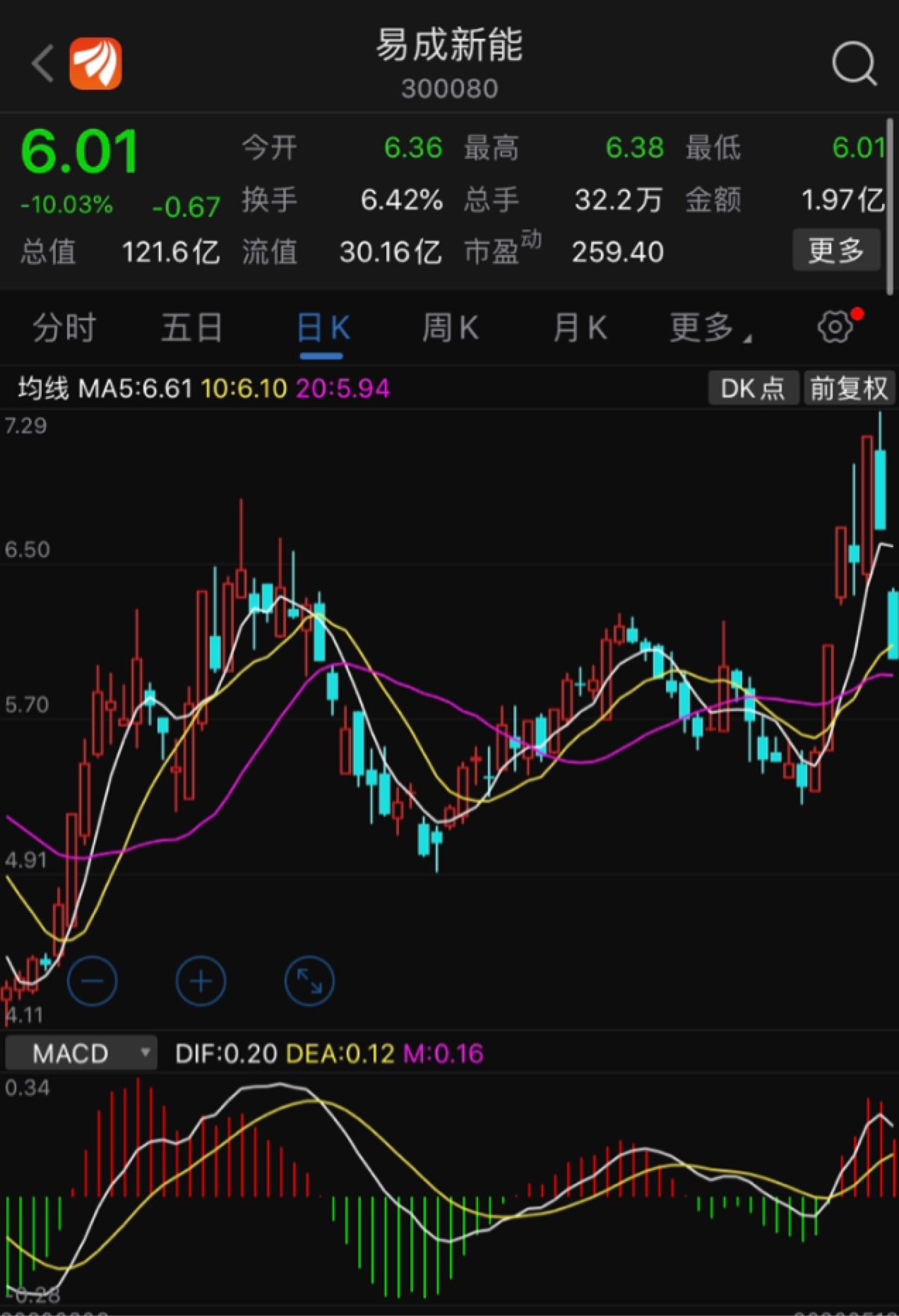Screen dimensions: 899x1316
Task: Click the 前复权 adjustment button
Action: coord(849,388)
